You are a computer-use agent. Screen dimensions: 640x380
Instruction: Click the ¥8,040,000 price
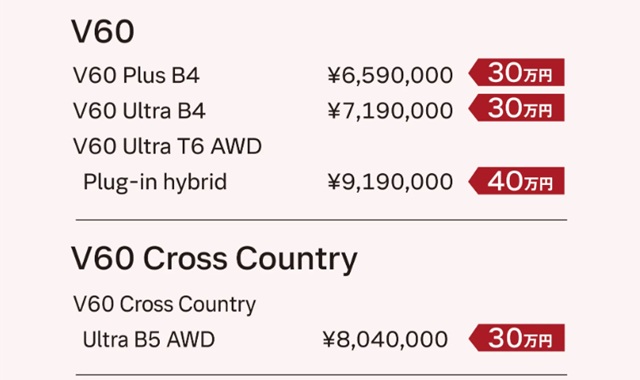click(385, 340)
